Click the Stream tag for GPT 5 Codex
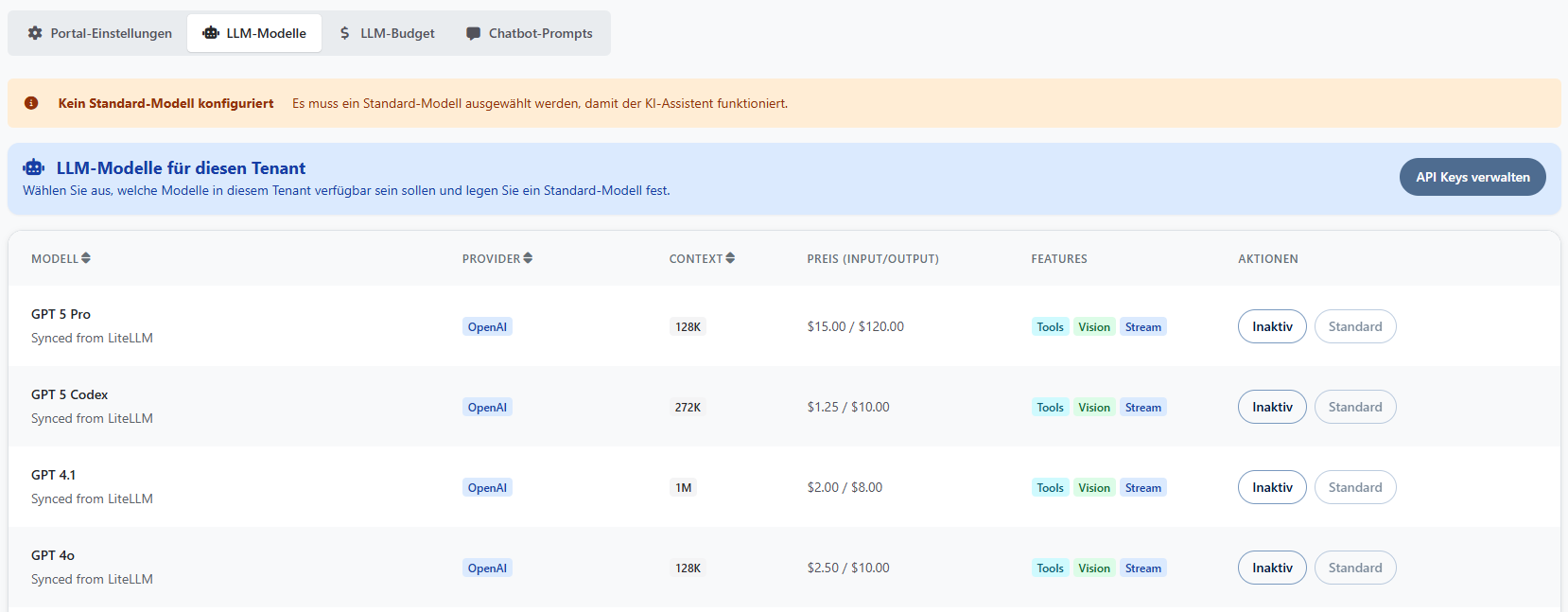Viewport: 1568px width, 612px height. click(1143, 408)
